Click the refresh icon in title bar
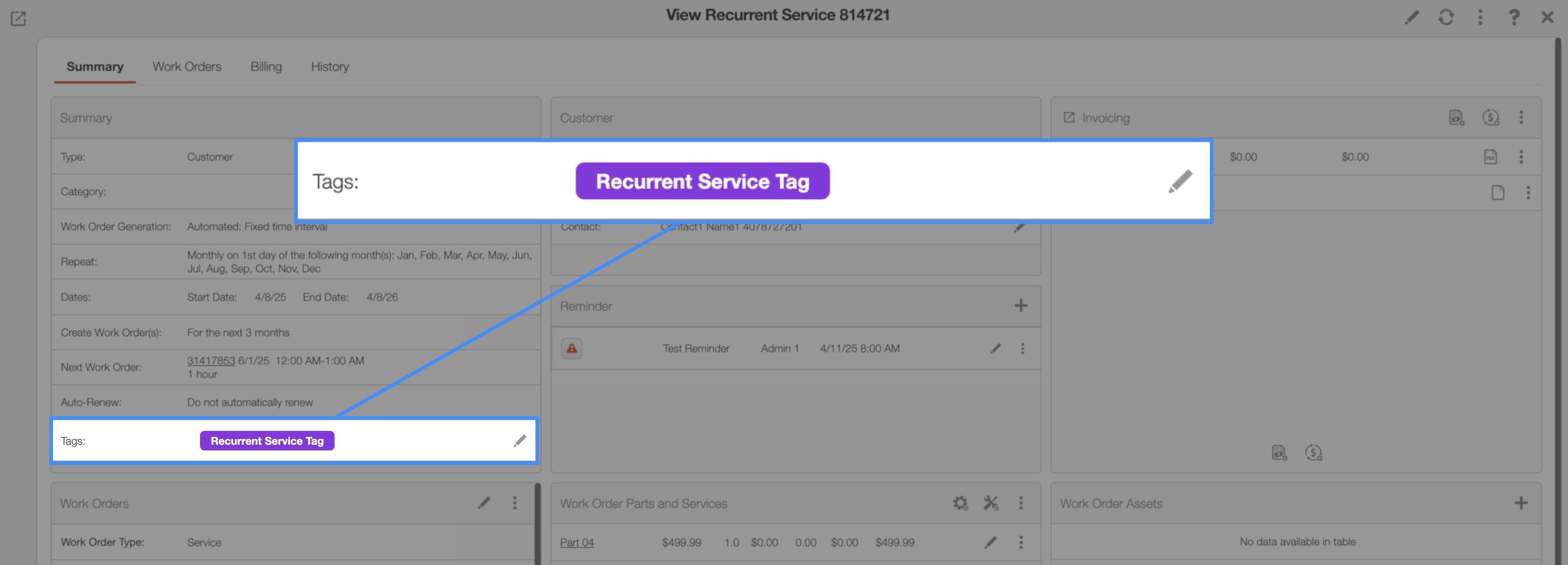Screen dimensions: 1568x565 [1446, 17]
